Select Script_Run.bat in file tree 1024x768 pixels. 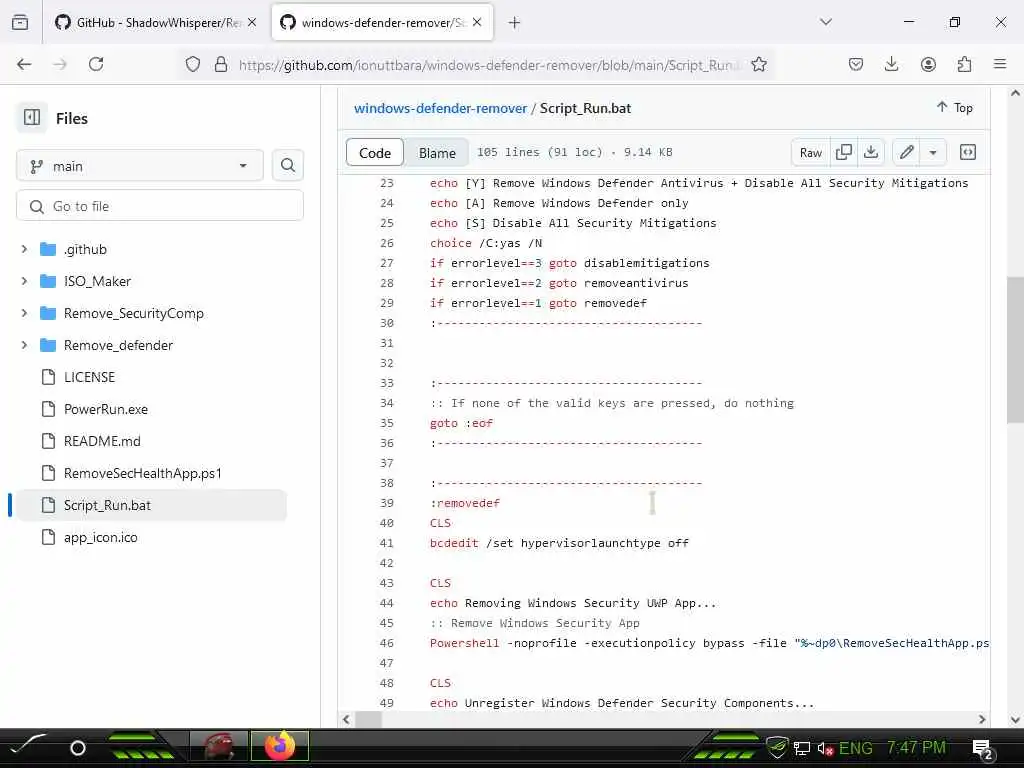point(152,505)
